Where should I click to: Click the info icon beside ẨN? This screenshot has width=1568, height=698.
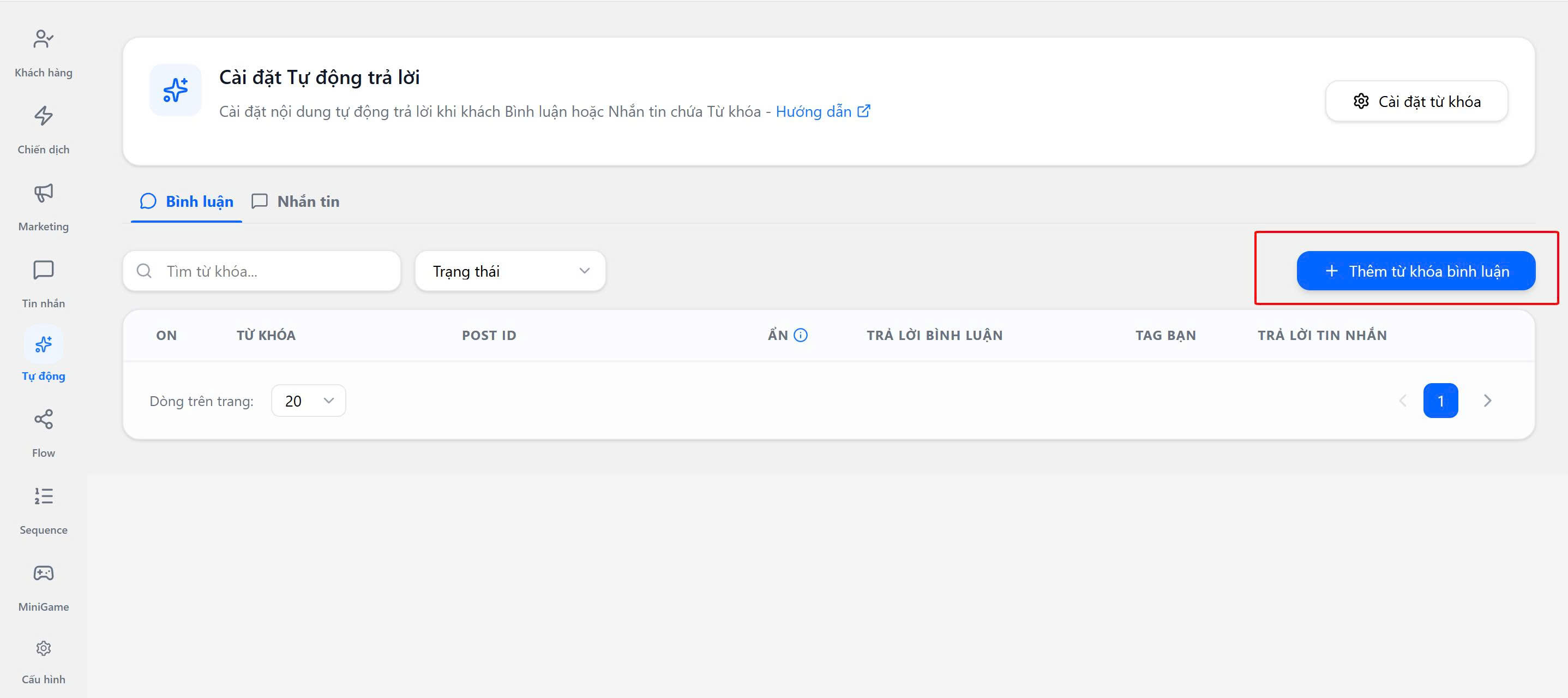[x=801, y=335]
